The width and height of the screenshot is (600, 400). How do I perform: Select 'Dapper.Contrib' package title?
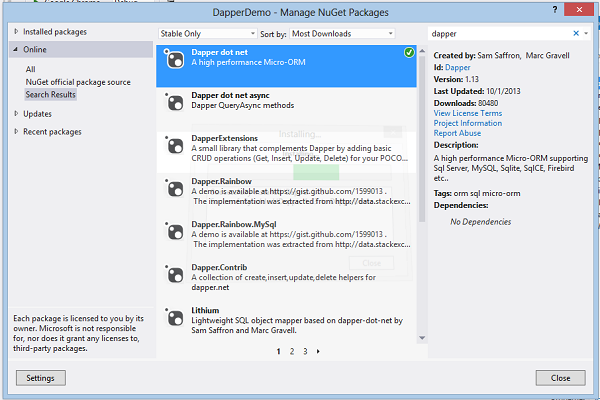pos(219,267)
